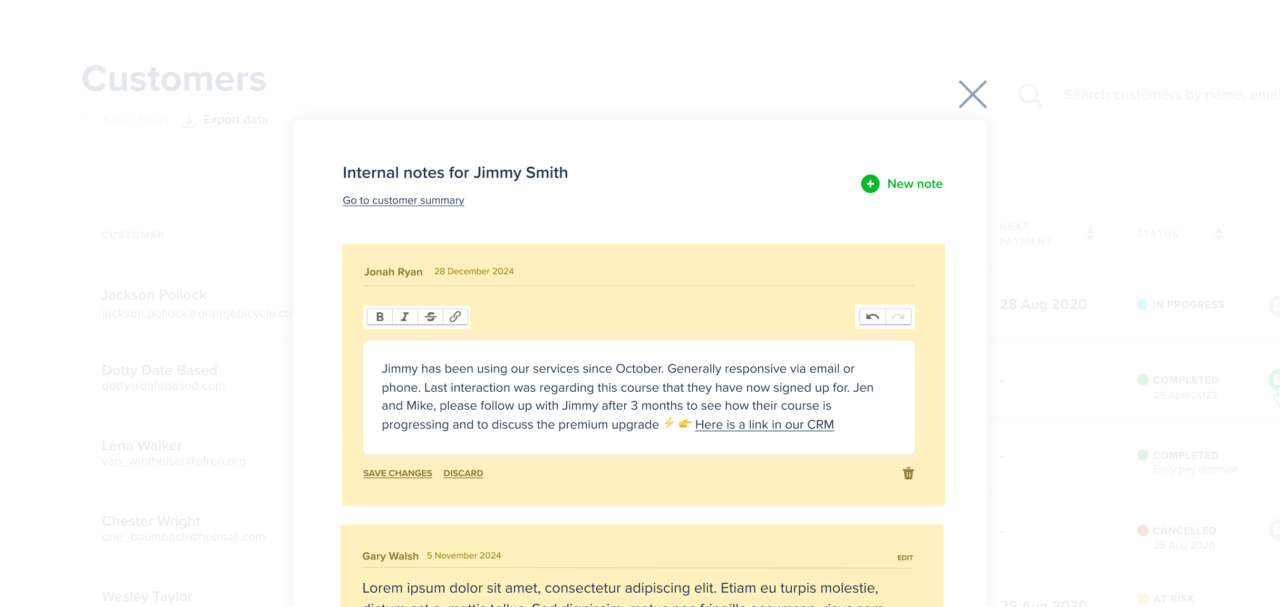Toggle bold formatting in note editor
The image size is (1280, 607).
380,317
